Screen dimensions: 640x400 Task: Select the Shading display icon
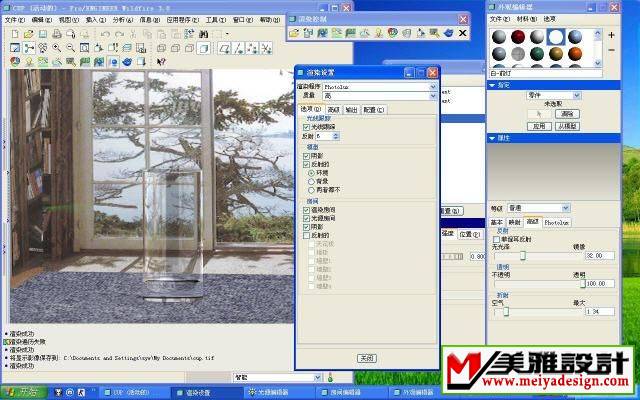click(204, 48)
